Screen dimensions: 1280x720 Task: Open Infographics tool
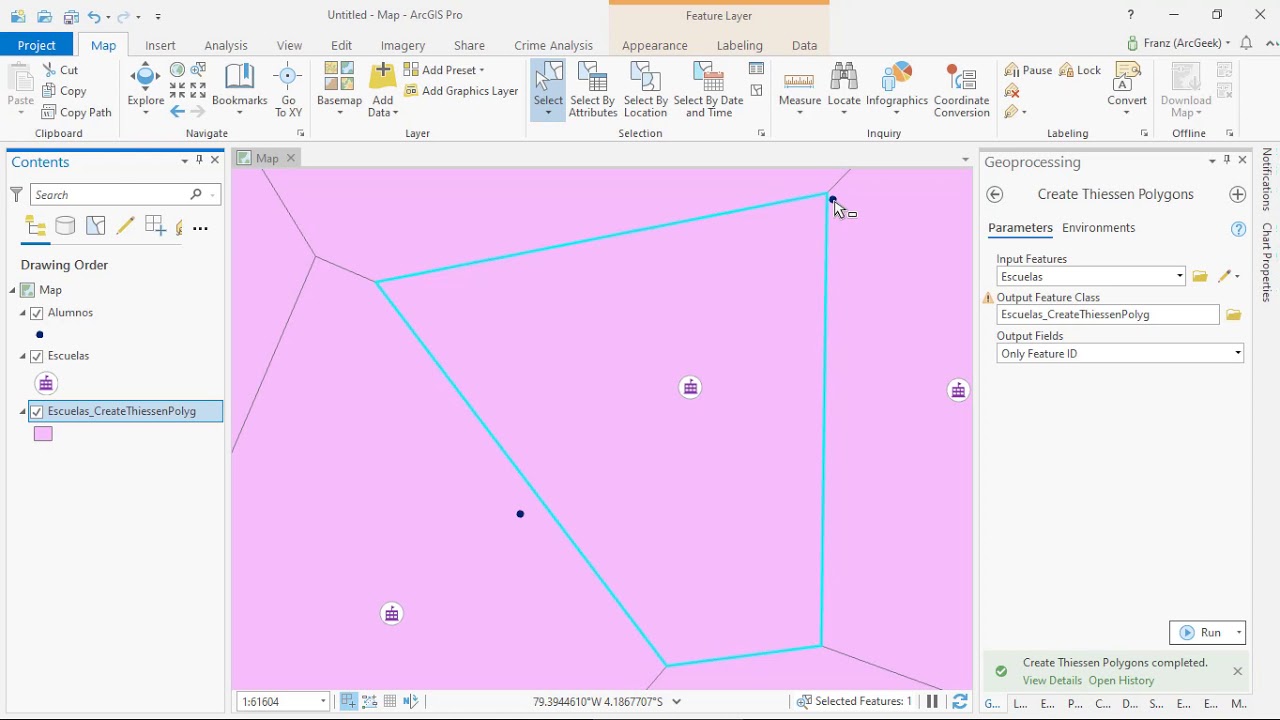tap(897, 89)
